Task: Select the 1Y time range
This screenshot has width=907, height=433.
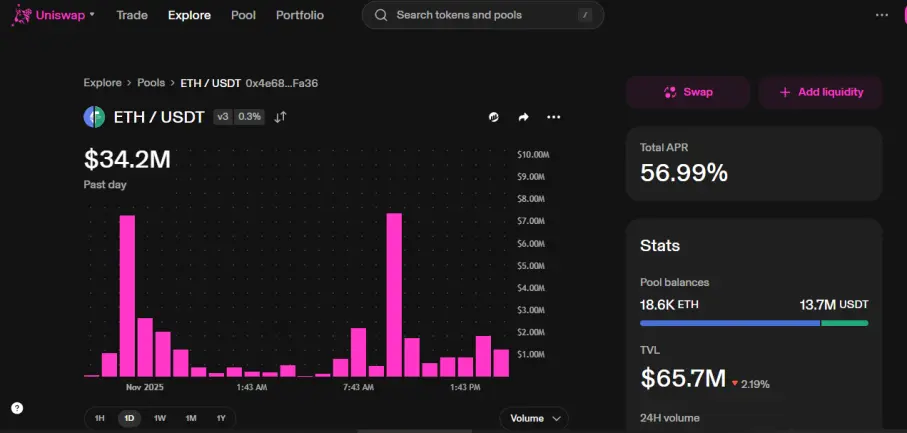Action: (221, 418)
